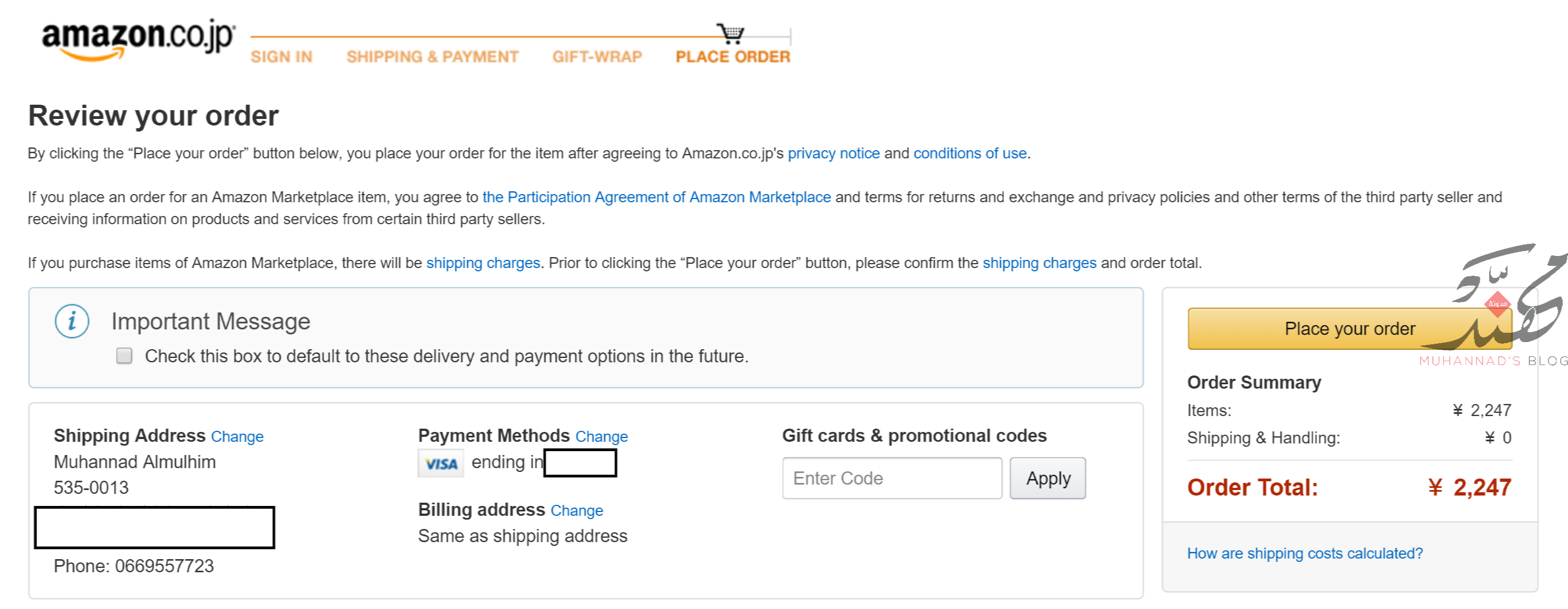The height and width of the screenshot is (609, 1568).
Task: Change the Payment Methods
Action: pyautogui.click(x=601, y=437)
